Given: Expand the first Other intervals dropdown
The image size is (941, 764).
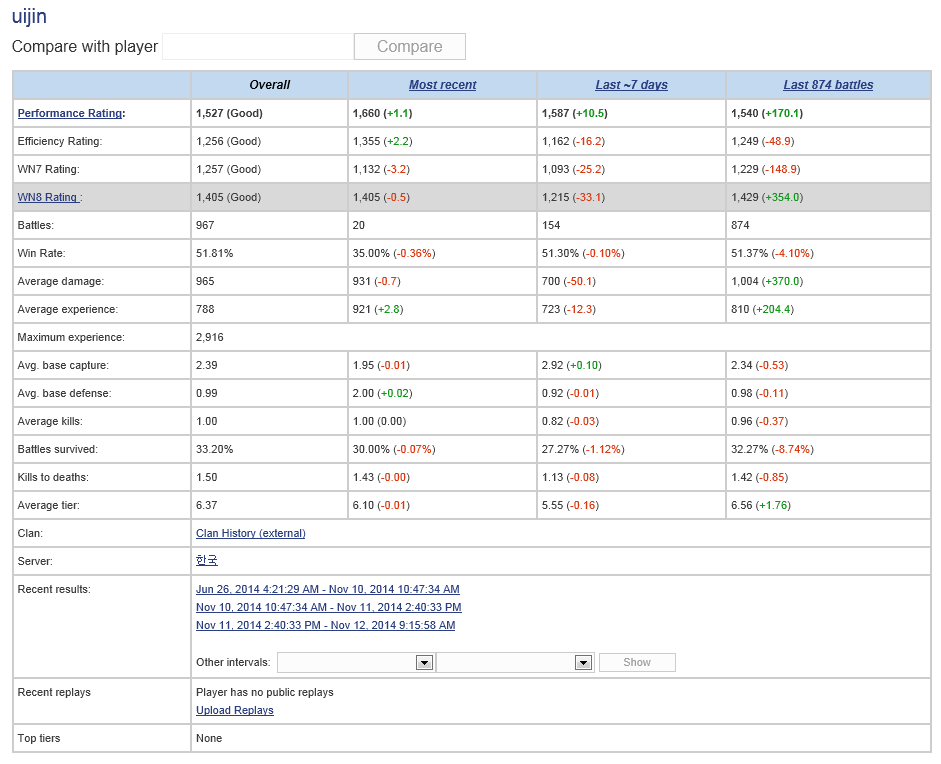Looking at the screenshot, I should point(423,662).
